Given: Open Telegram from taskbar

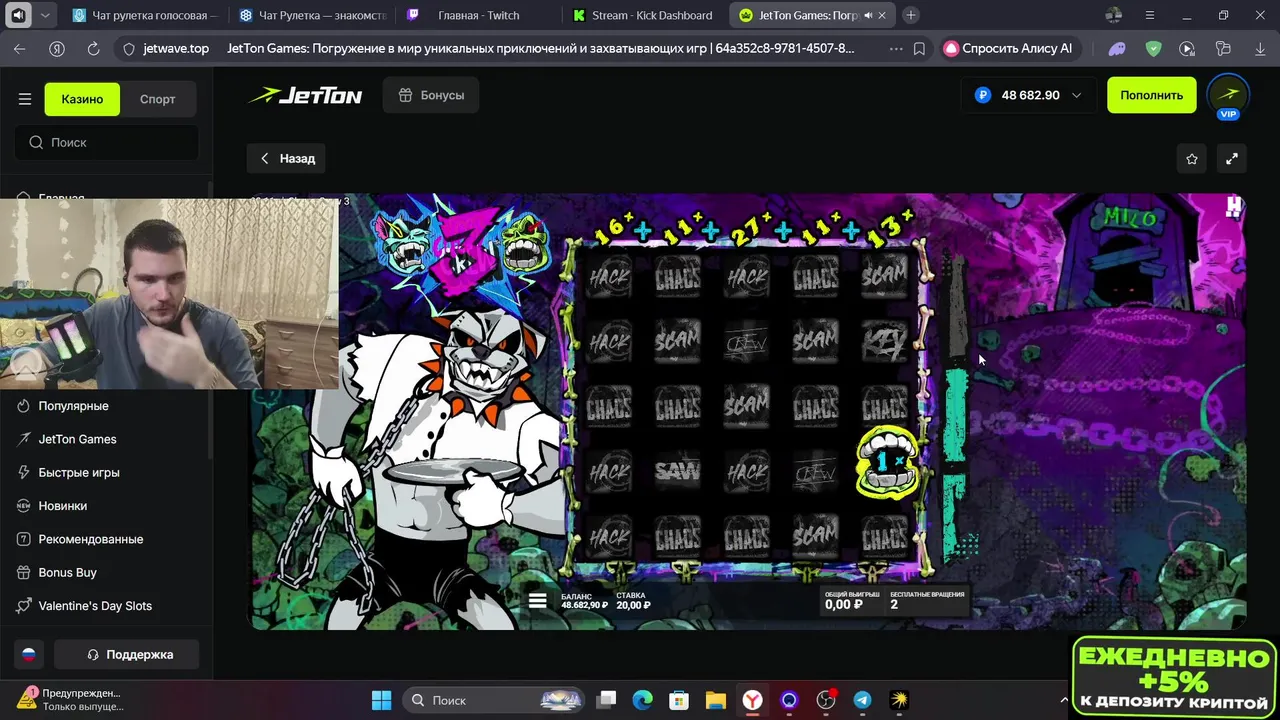Looking at the screenshot, I should point(862,700).
